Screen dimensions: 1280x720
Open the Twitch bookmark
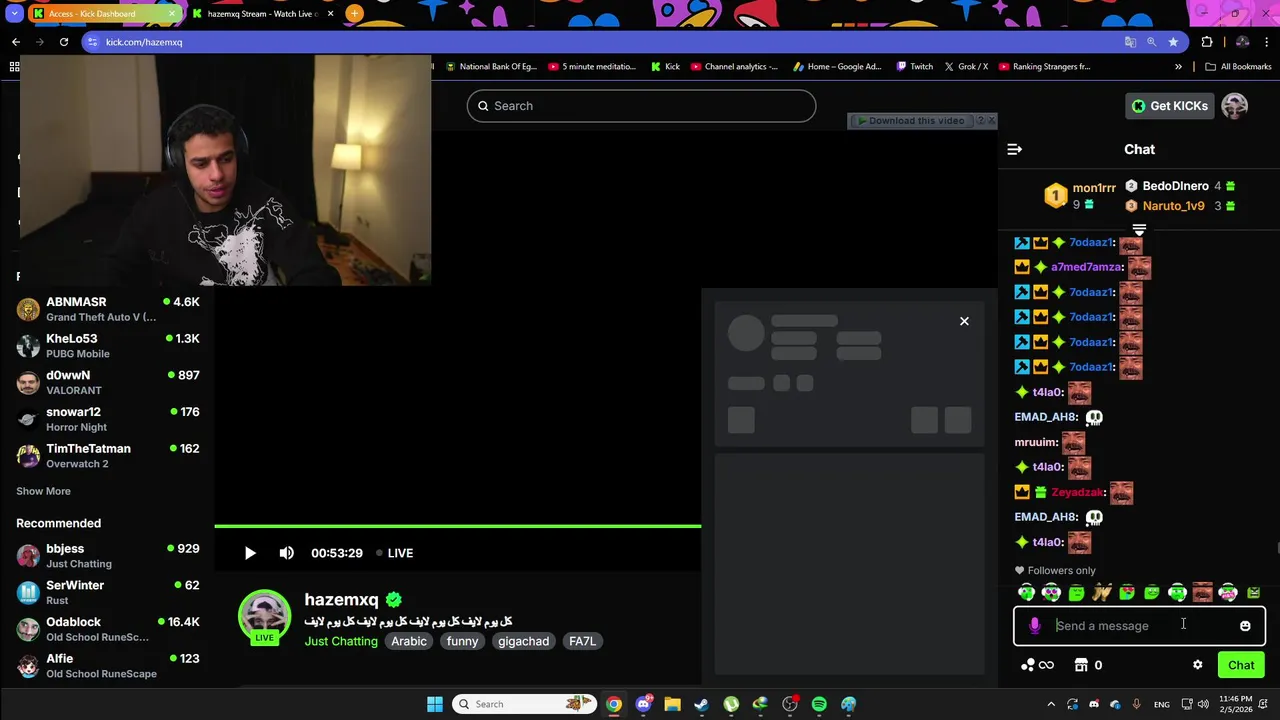(915, 67)
